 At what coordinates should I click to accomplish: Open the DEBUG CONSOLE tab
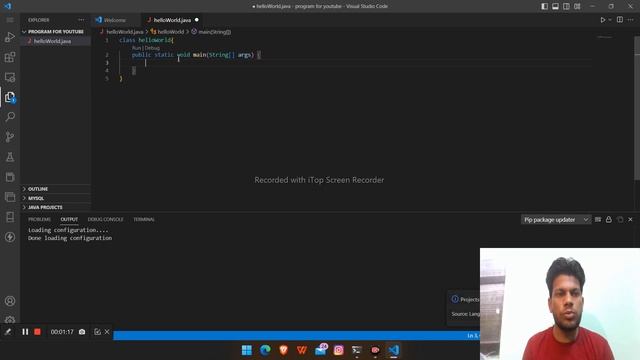pos(105,220)
